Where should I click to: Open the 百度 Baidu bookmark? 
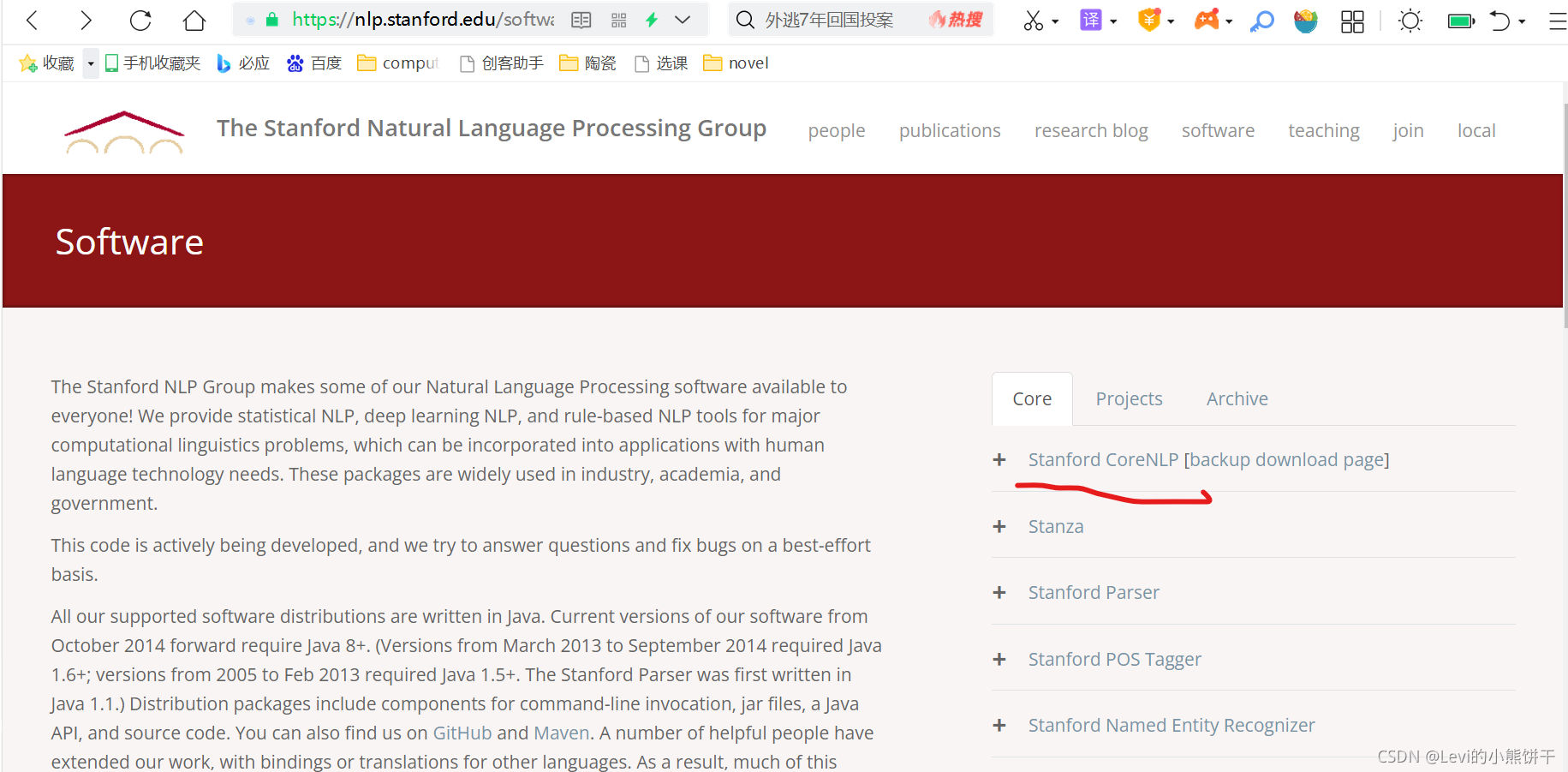[314, 63]
